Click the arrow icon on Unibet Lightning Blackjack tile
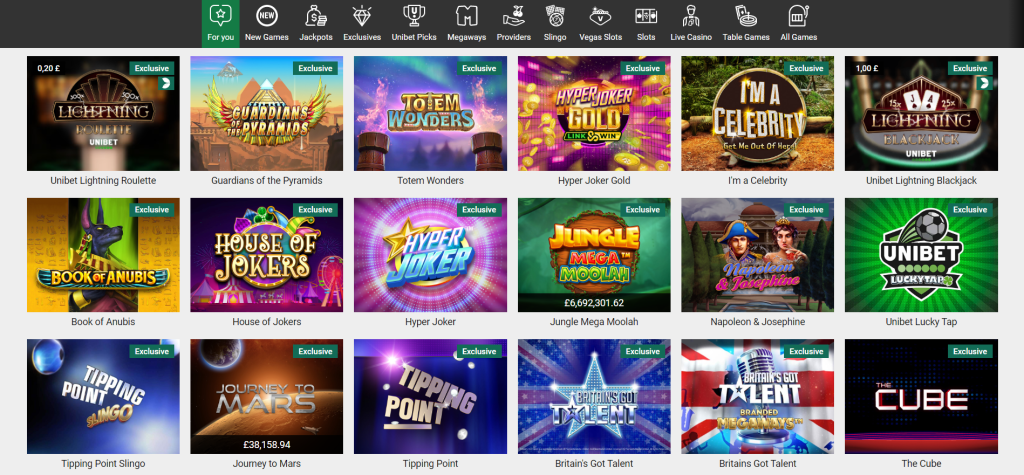Image resolution: width=1024 pixels, height=475 pixels. click(984, 83)
